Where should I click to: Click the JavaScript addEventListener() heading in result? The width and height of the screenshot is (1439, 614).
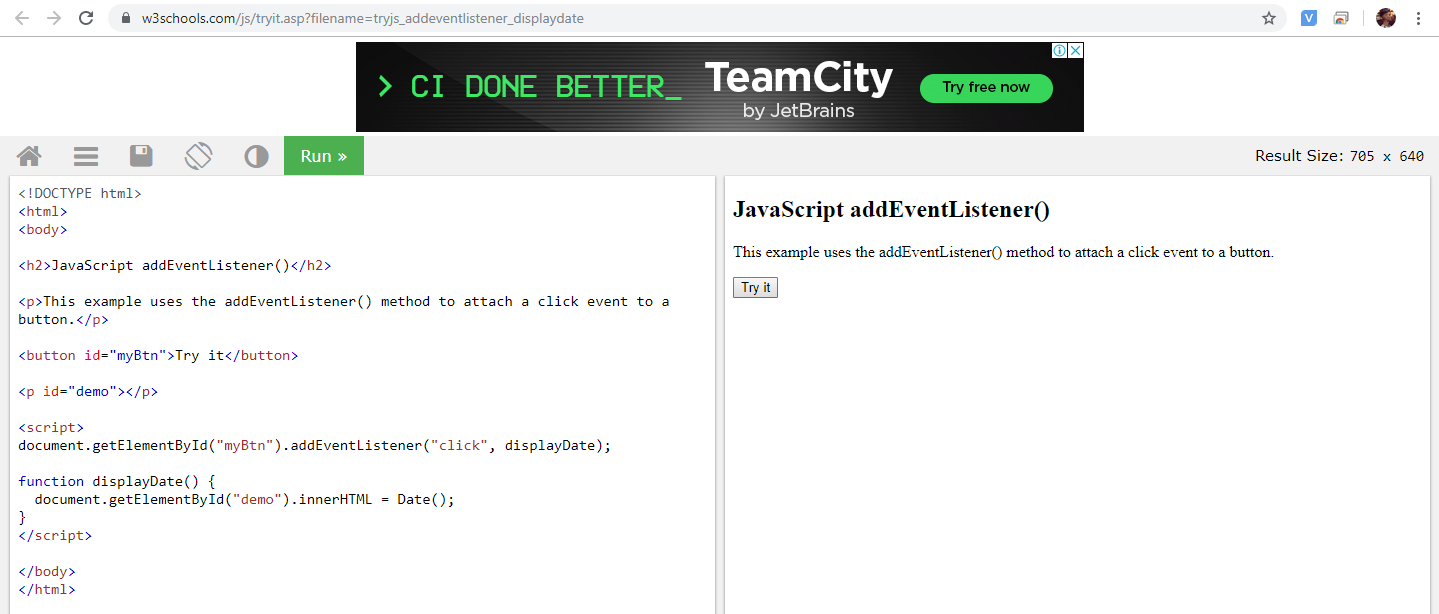click(891, 210)
